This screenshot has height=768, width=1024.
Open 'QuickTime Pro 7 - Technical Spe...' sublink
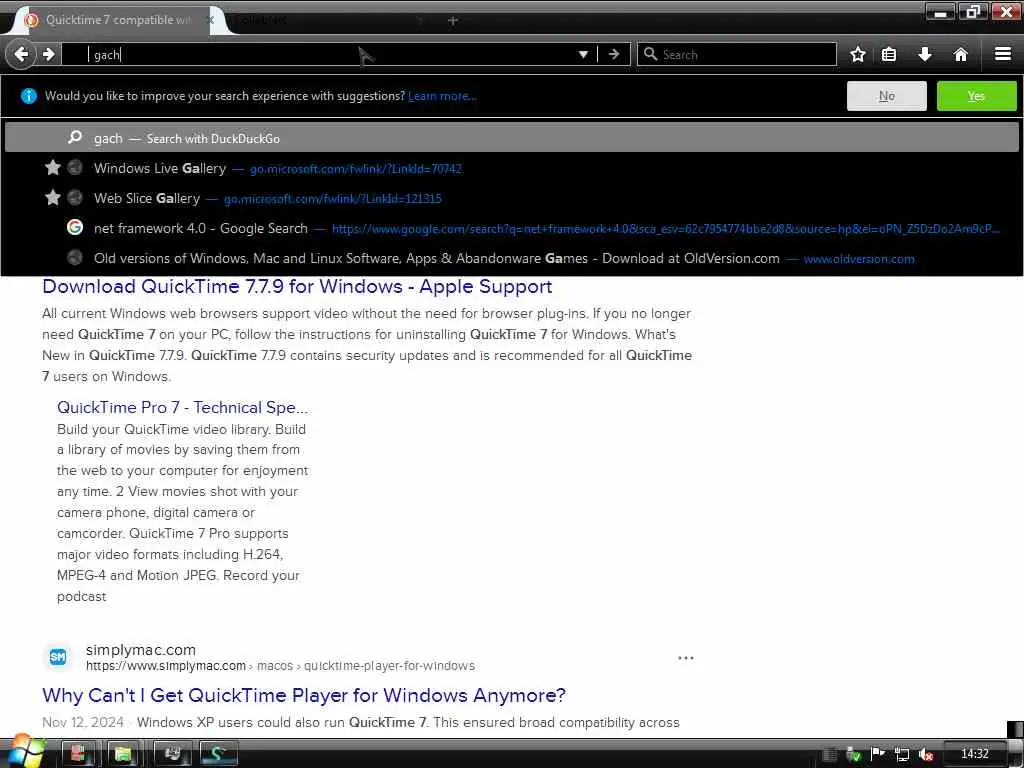point(182,408)
